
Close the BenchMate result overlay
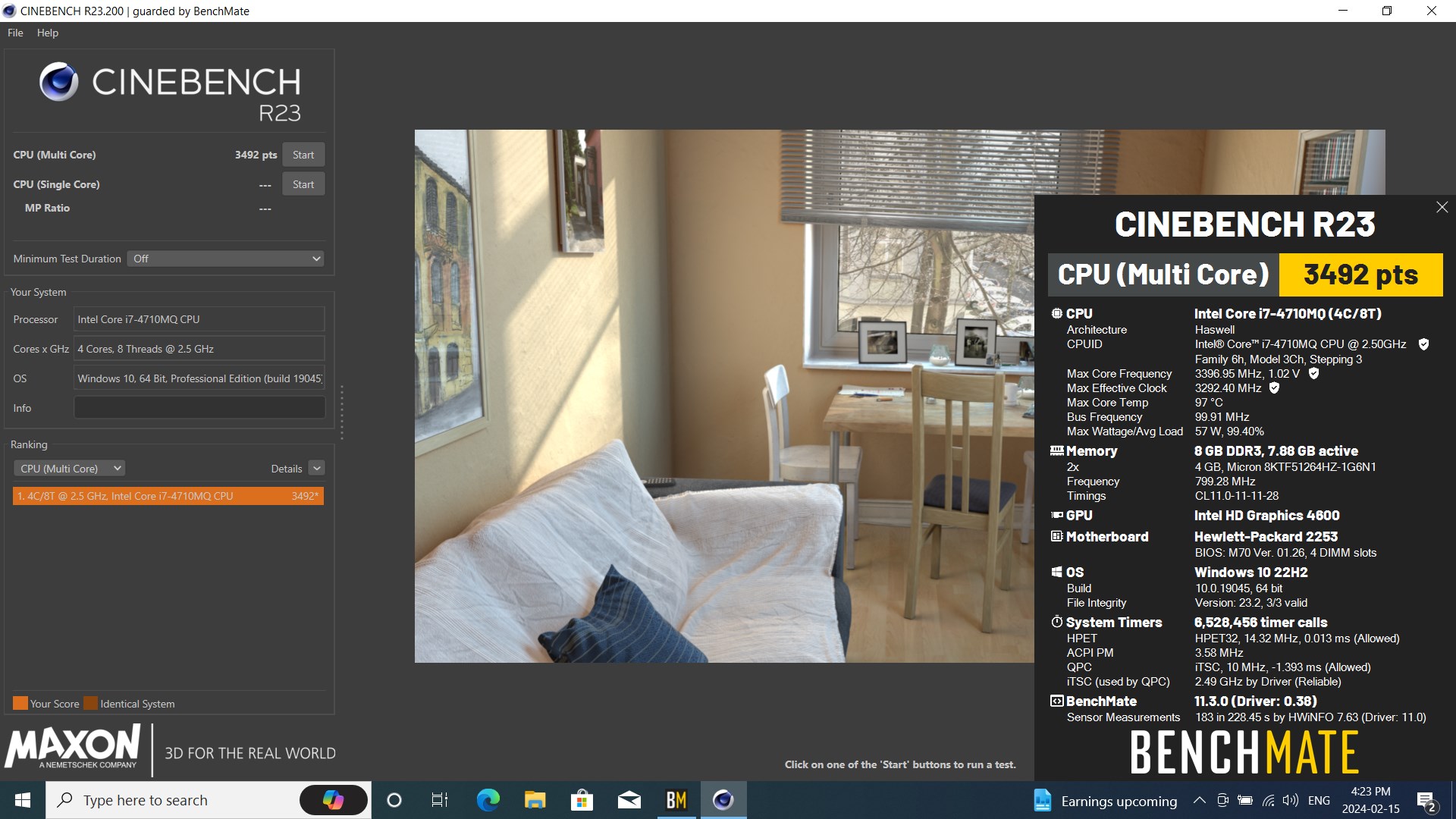pos(1442,207)
